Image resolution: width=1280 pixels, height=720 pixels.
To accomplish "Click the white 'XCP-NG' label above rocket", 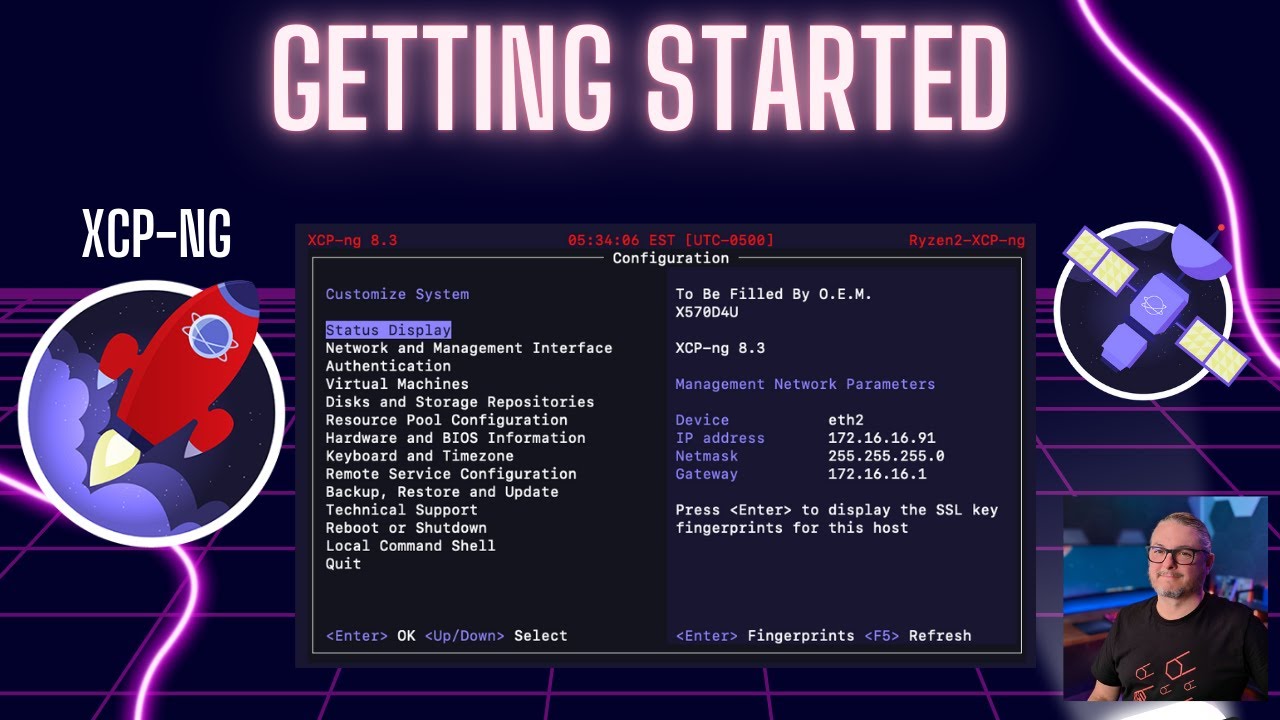I will tap(156, 235).
